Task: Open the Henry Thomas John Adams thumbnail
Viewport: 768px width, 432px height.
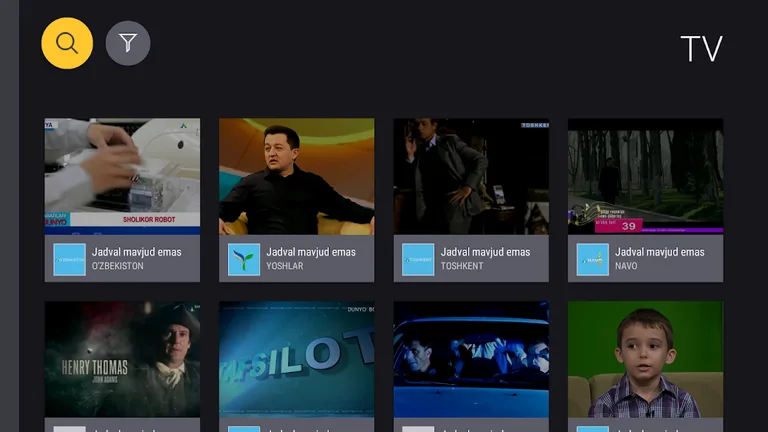Action: [122, 360]
